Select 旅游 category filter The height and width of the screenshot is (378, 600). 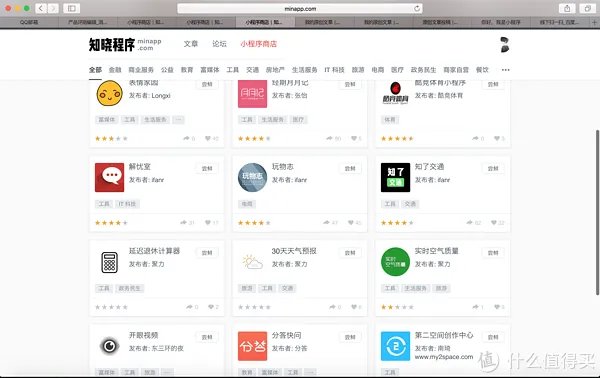358,70
